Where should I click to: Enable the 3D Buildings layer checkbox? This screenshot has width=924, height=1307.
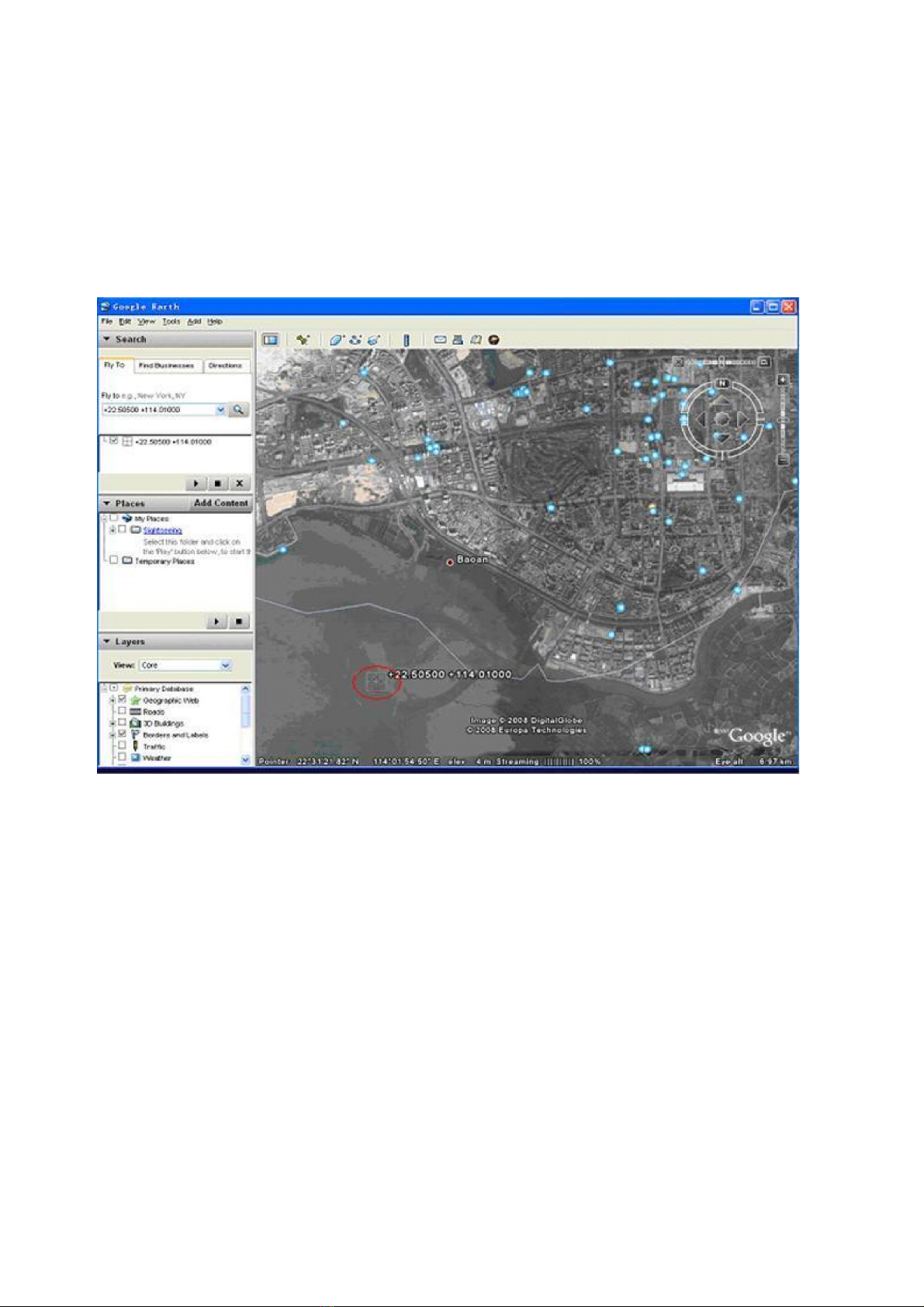pyautogui.click(x=122, y=723)
